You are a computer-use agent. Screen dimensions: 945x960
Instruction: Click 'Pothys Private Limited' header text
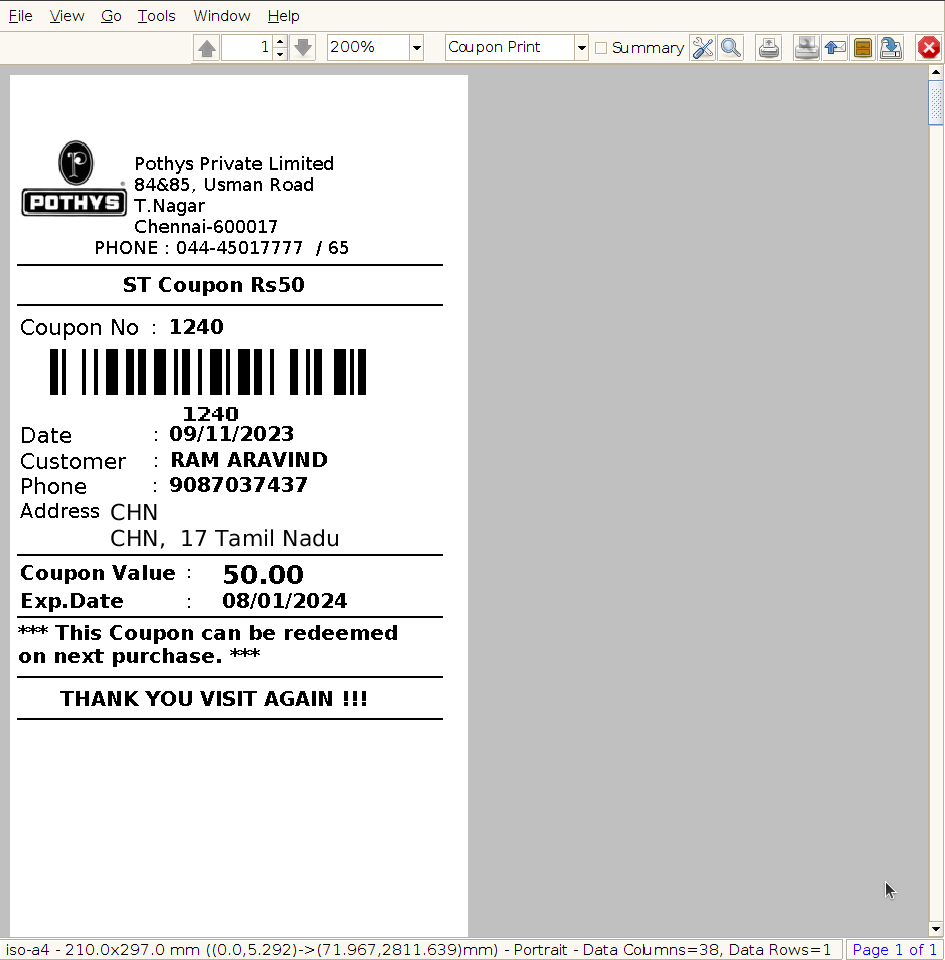(234, 163)
